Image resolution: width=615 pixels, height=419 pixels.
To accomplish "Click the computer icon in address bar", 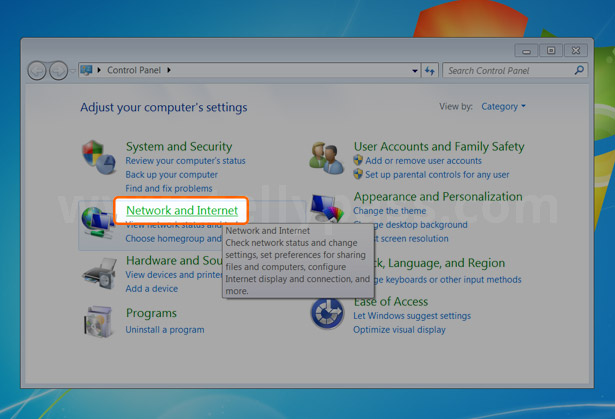I will (86, 70).
